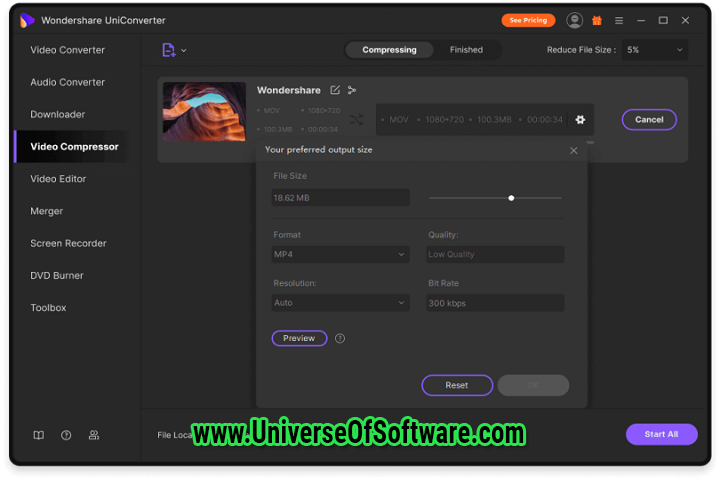Open DVD Burner
Image resolution: width=720 pixels, height=480 pixels.
[57, 276]
